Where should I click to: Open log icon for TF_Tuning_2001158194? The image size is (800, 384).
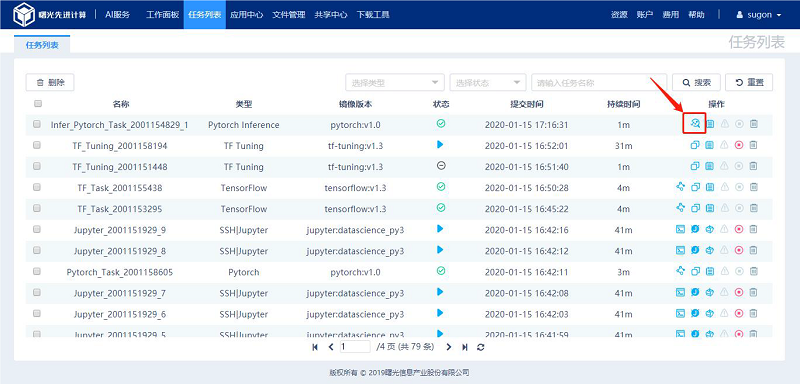pos(709,145)
